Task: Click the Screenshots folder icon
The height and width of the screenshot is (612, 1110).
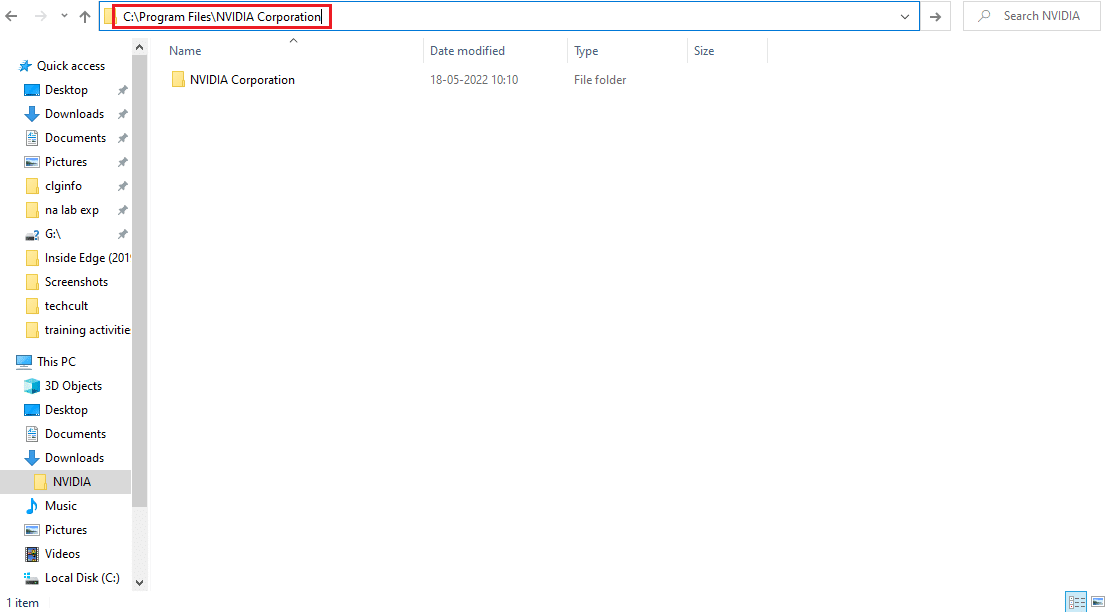Action: point(32,282)
